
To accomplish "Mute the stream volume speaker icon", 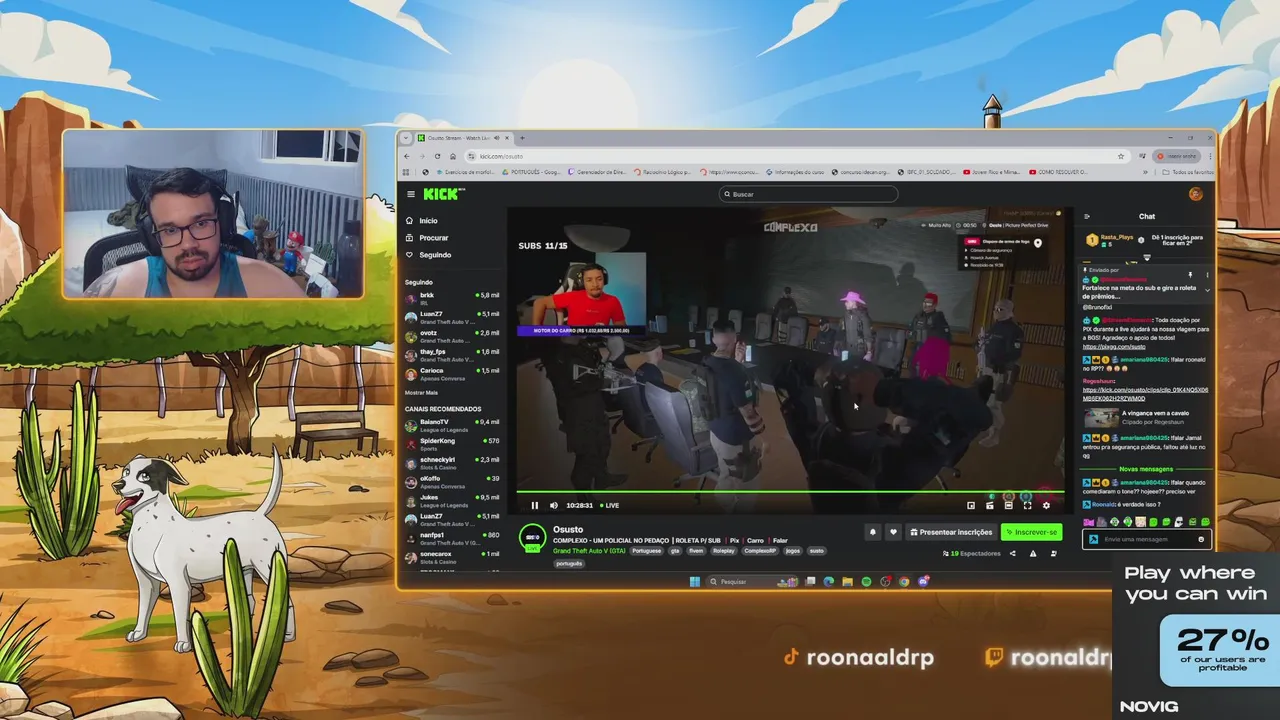I will point(553,505).
